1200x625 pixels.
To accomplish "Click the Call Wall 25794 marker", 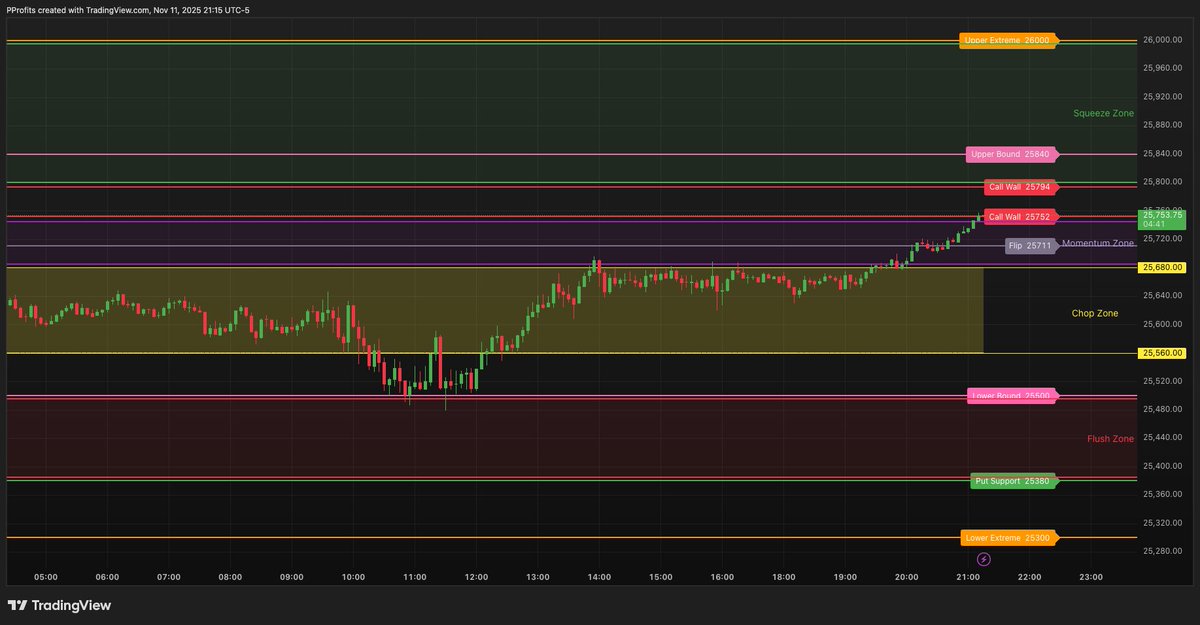I will (x=1020, y=187).
